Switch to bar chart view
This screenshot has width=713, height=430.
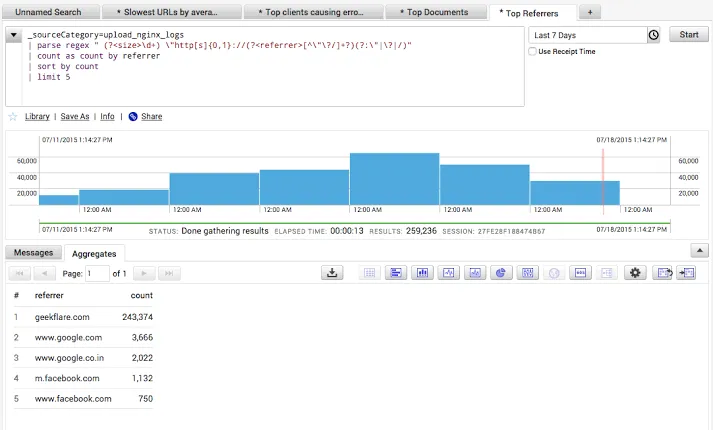[395, 273]
